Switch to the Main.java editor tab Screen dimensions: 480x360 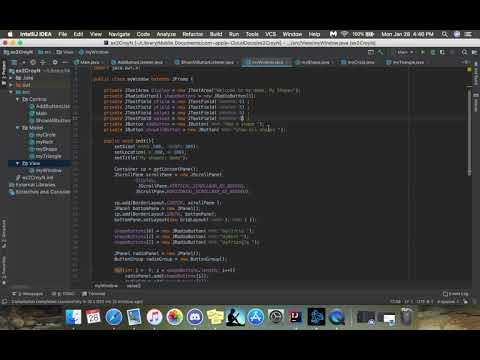pos(87,62)
